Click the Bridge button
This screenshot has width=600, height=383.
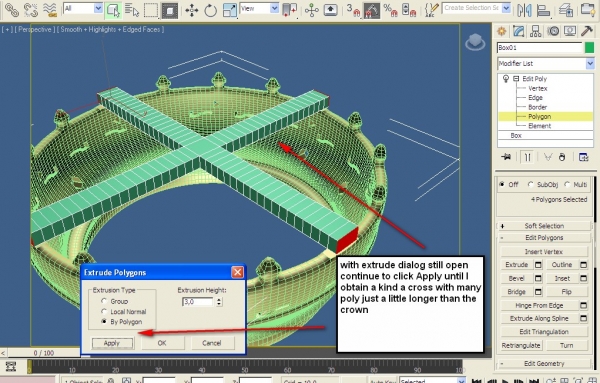(516, 292)
